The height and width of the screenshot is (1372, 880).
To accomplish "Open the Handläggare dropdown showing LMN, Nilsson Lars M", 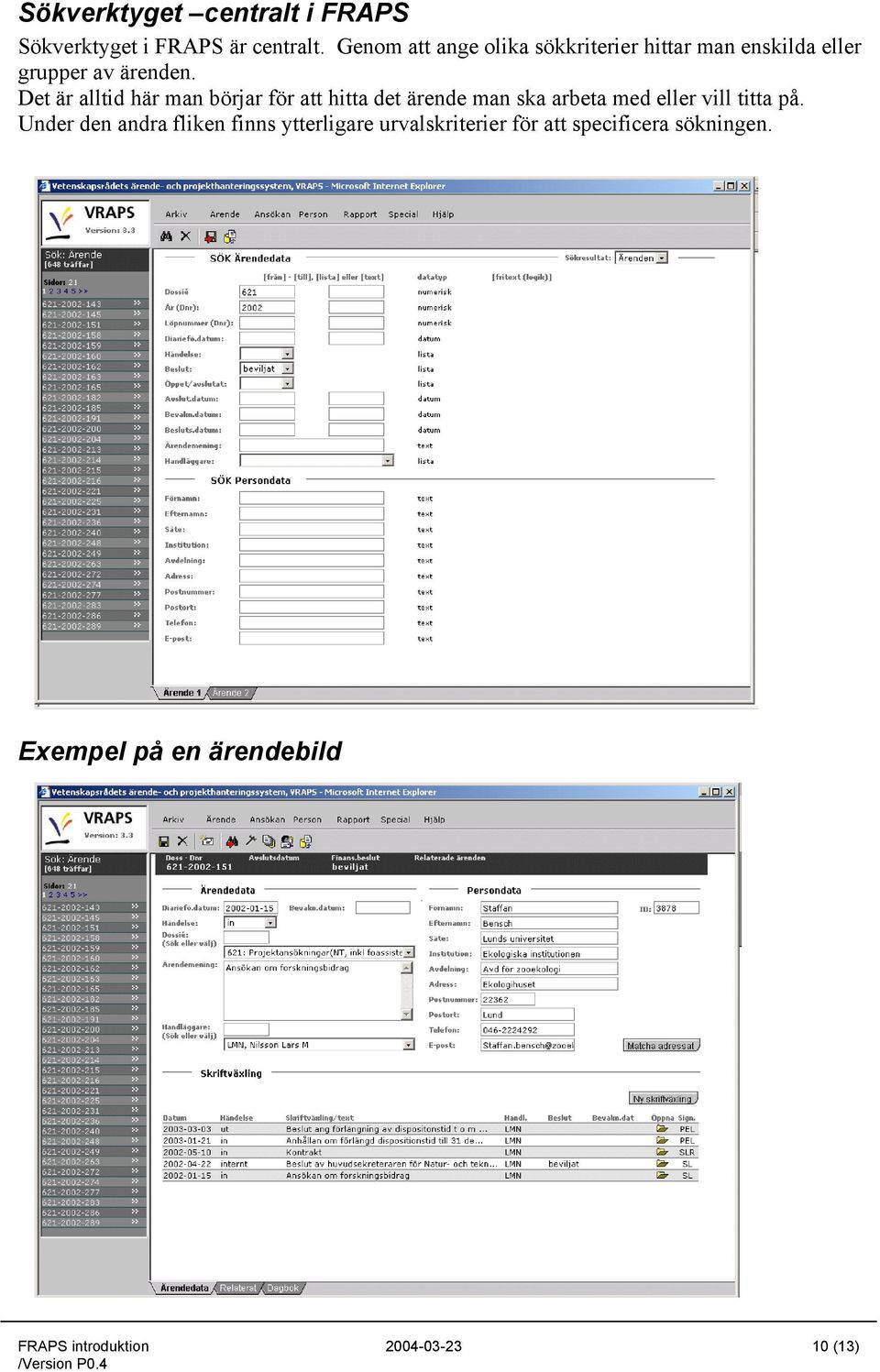I will [408, 1045].
